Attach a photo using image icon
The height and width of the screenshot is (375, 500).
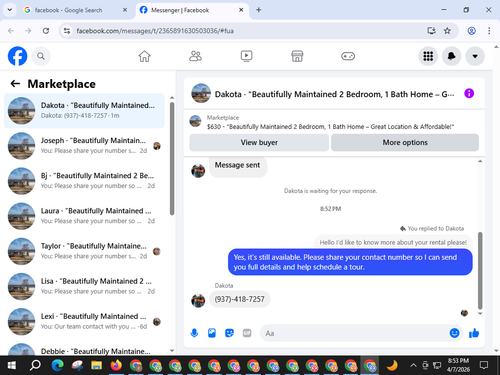(x=212, y=333)
